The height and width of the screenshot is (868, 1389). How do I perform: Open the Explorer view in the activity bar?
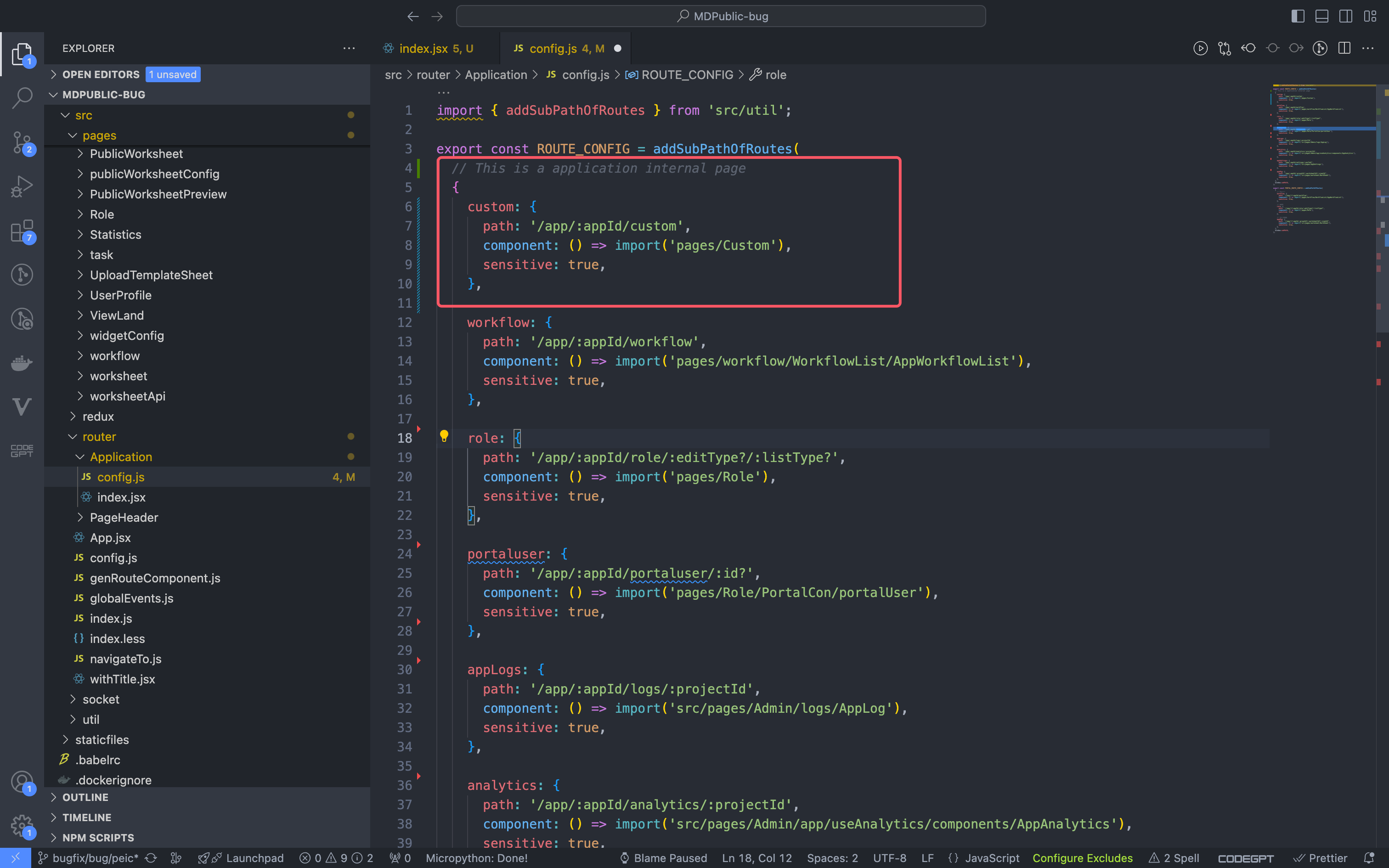pyautogui.click(x=22, y=54)
